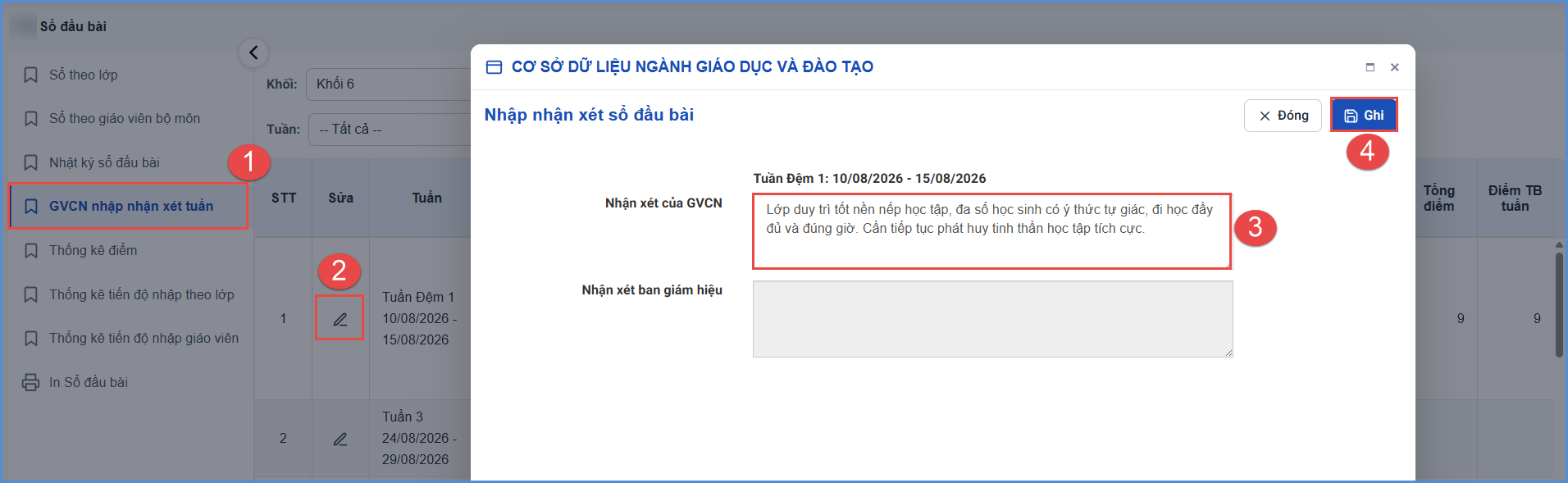Click the STT column header
This screenshot has width=1568, height=483.
(x=284, y=198)
